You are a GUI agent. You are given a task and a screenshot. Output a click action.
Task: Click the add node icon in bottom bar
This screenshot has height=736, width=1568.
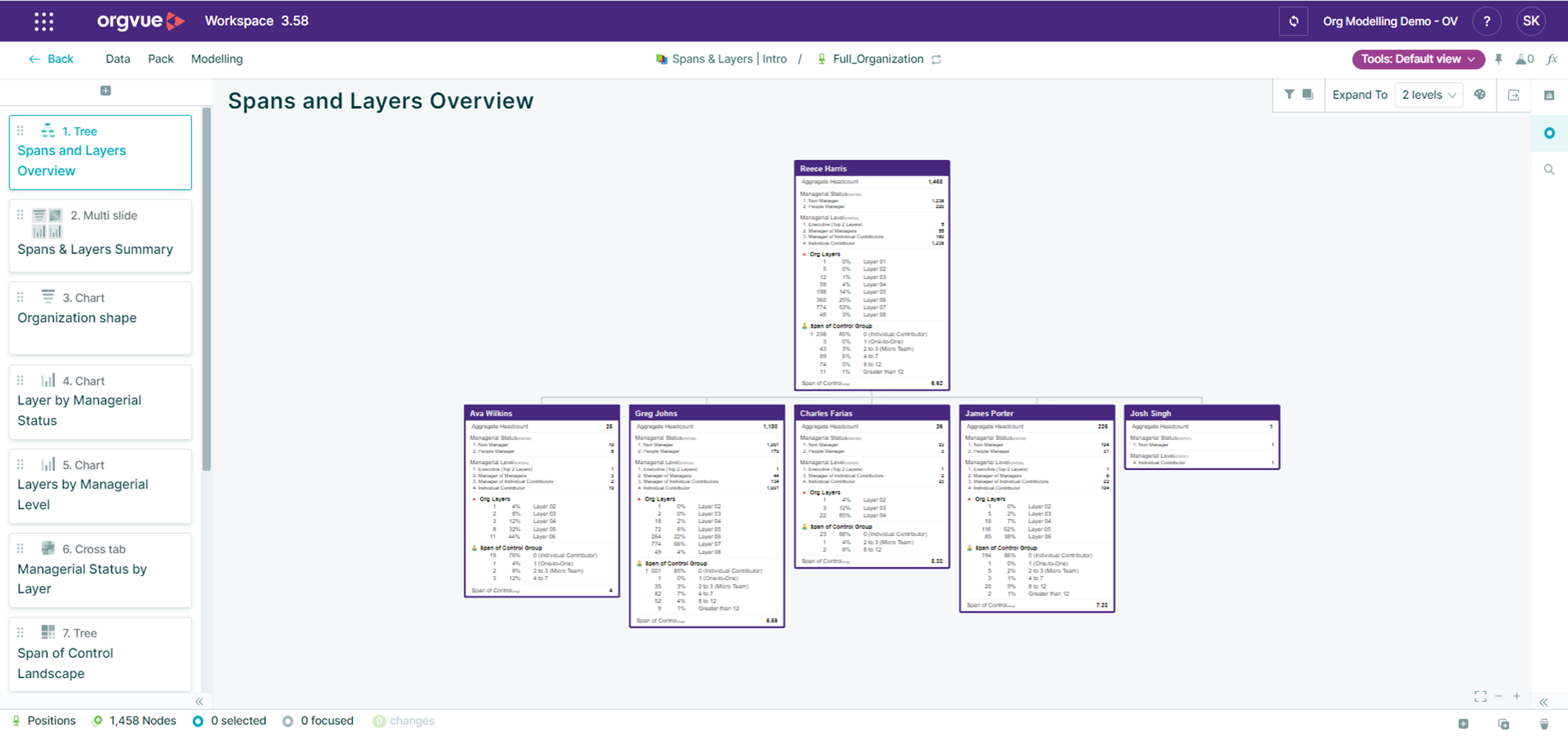pyautogui.click(x=1463, y=723)
